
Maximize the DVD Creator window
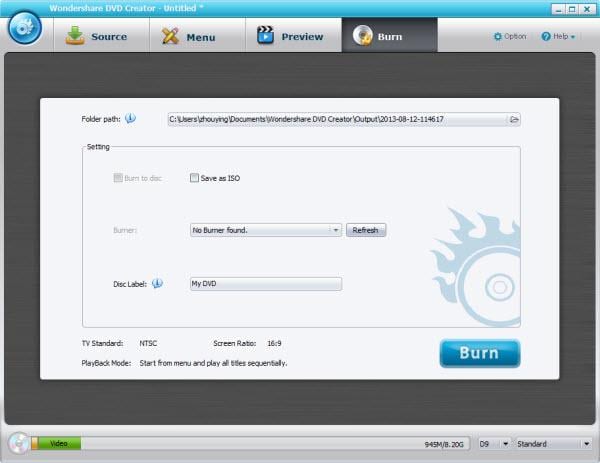572,9
